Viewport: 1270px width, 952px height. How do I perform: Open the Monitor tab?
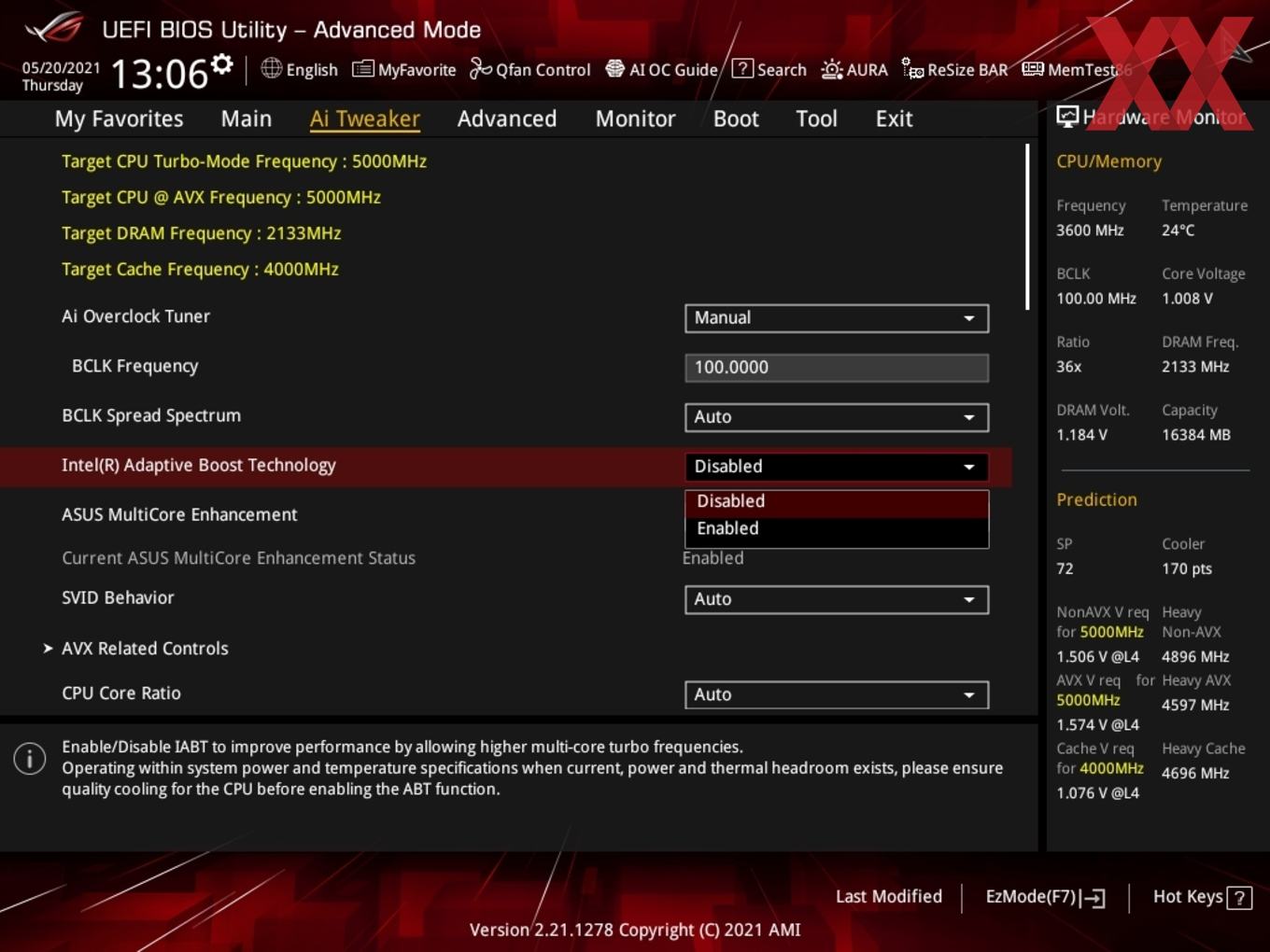636,119
